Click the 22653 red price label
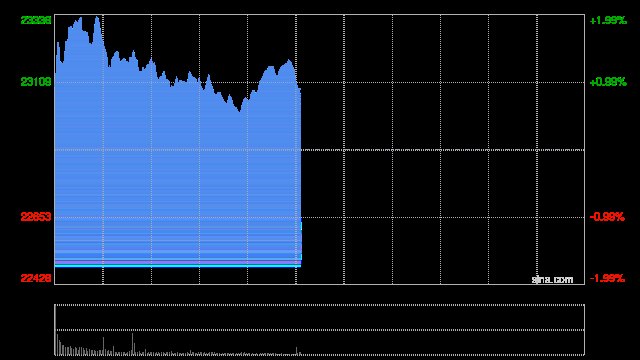Viewport: 640px width, 360px height. click(x=36, y=217)
